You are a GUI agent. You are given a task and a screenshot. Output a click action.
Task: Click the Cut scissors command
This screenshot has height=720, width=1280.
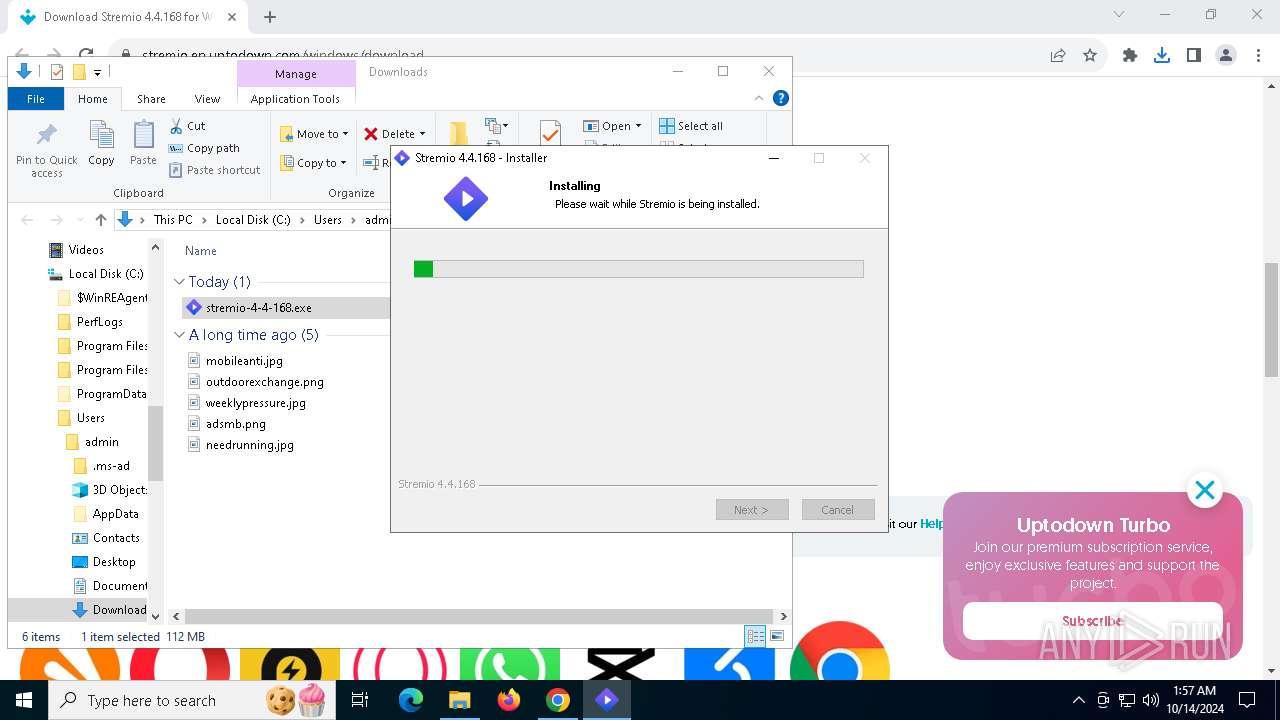pos(187,126)
